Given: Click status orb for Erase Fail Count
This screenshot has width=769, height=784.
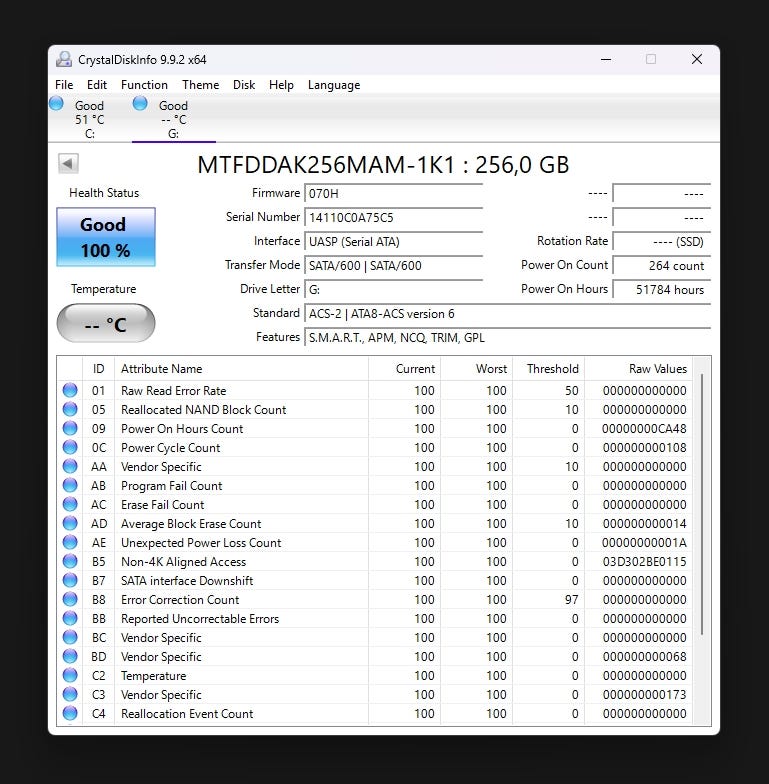Looking at the screenshot, I should pos(70,504).
